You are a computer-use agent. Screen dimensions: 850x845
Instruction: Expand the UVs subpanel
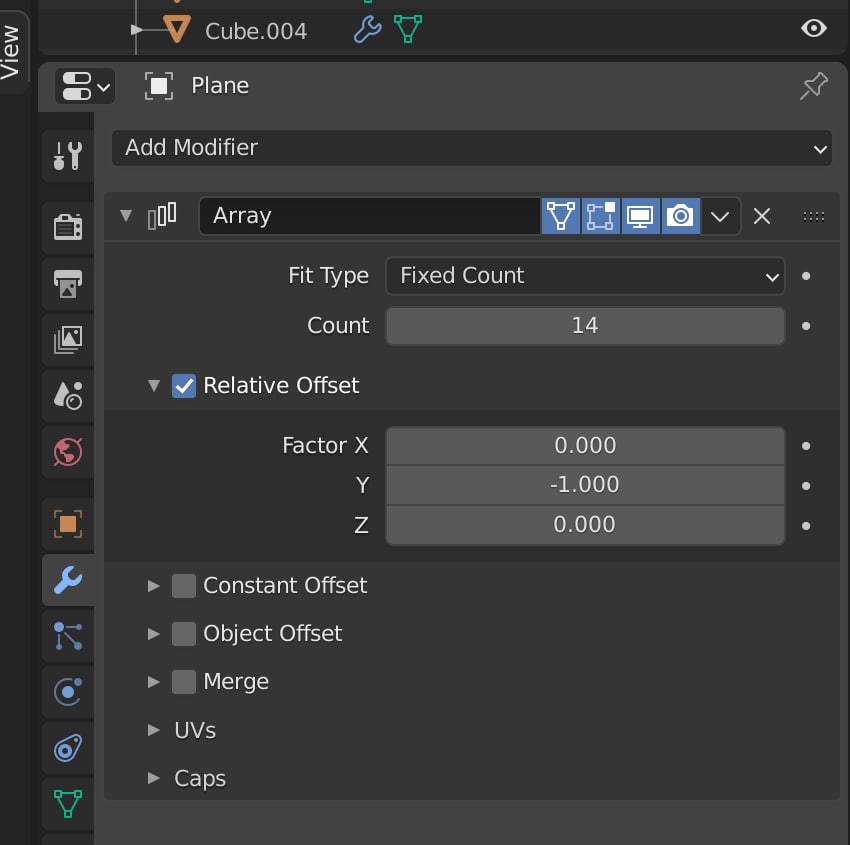pos(154,730)
